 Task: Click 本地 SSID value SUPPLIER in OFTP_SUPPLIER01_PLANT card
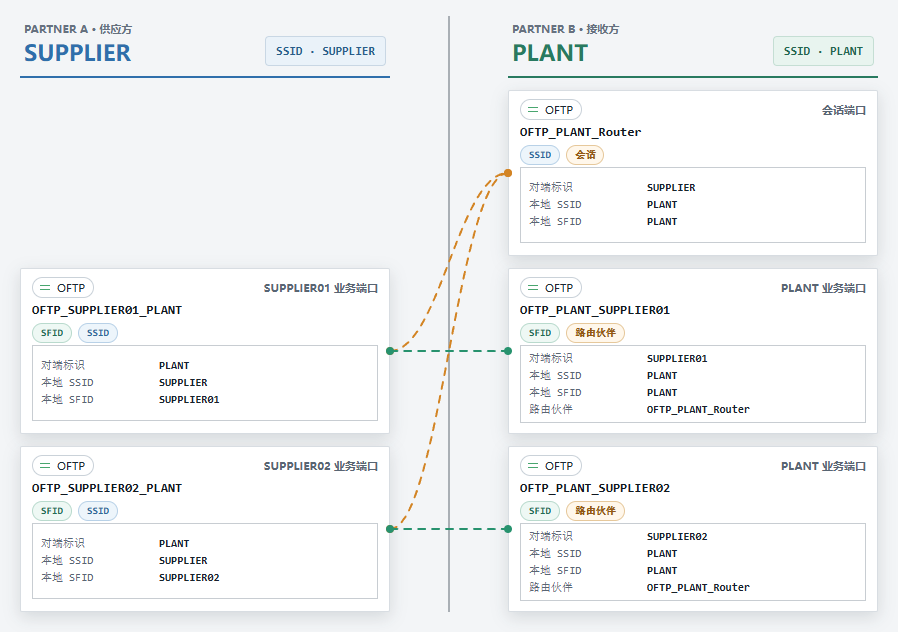[183, 383]
